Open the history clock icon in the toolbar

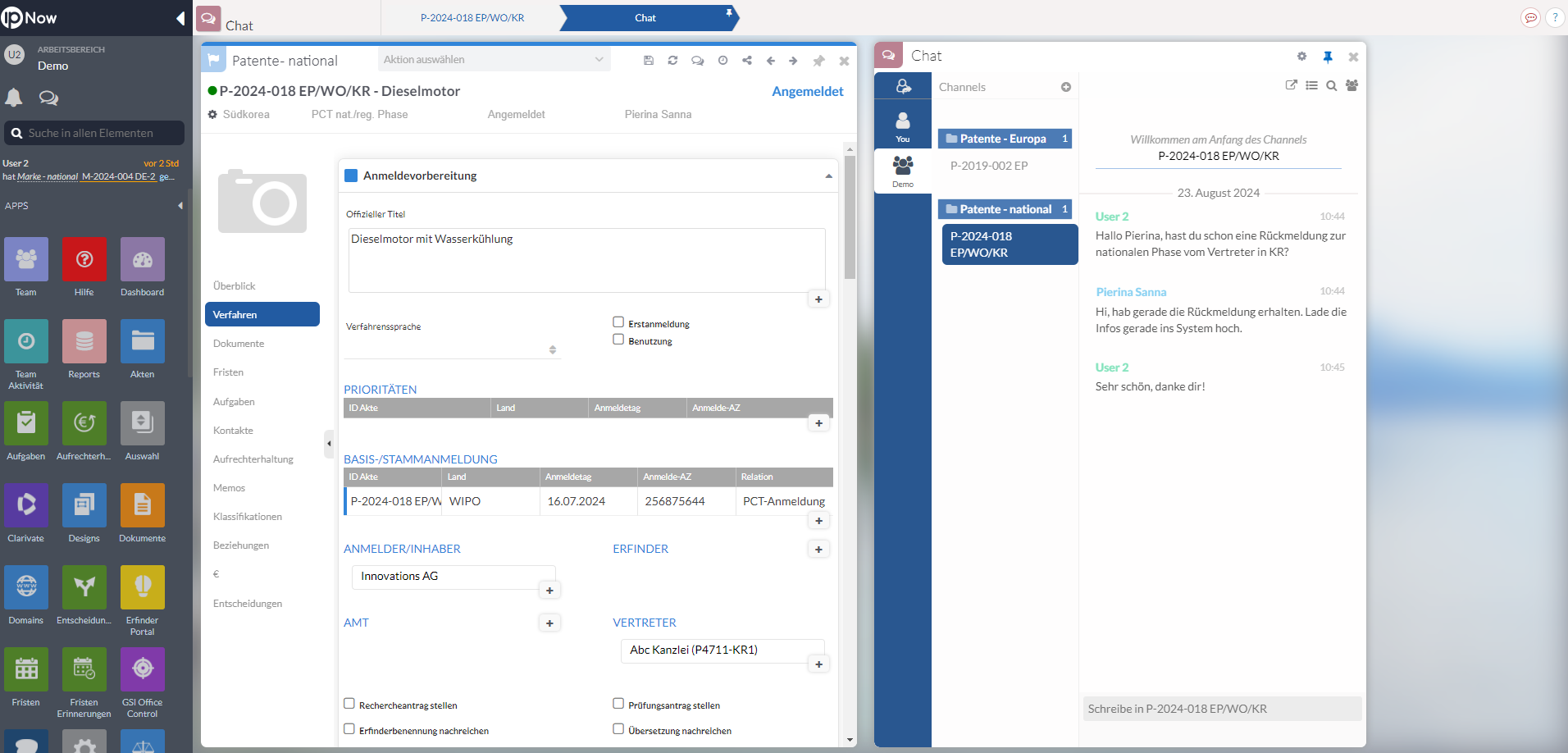click(x=722, y=60)
